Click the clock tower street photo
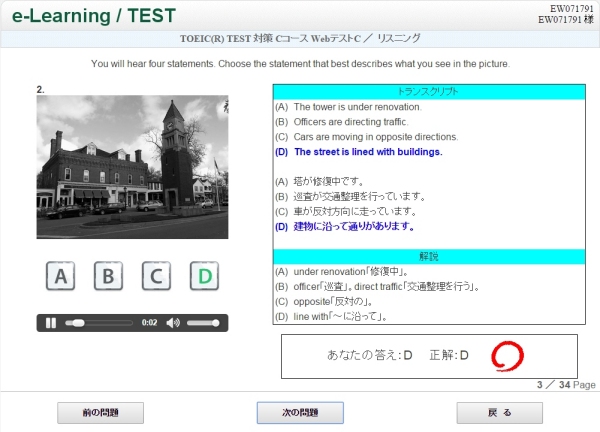 [x=132, y=167]
